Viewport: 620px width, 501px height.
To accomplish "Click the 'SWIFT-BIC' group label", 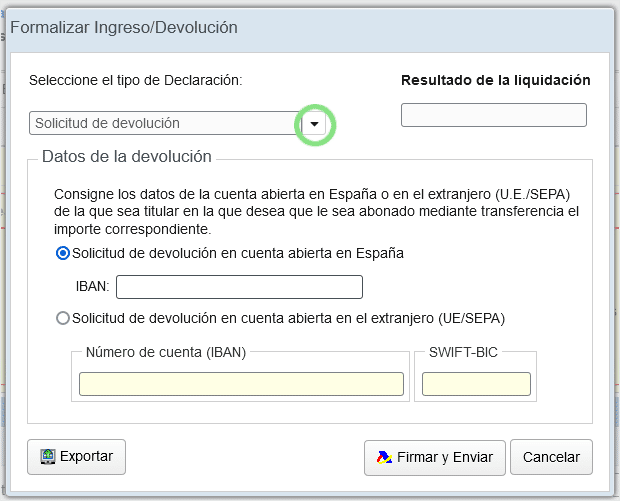I will (x=463, y=352).
